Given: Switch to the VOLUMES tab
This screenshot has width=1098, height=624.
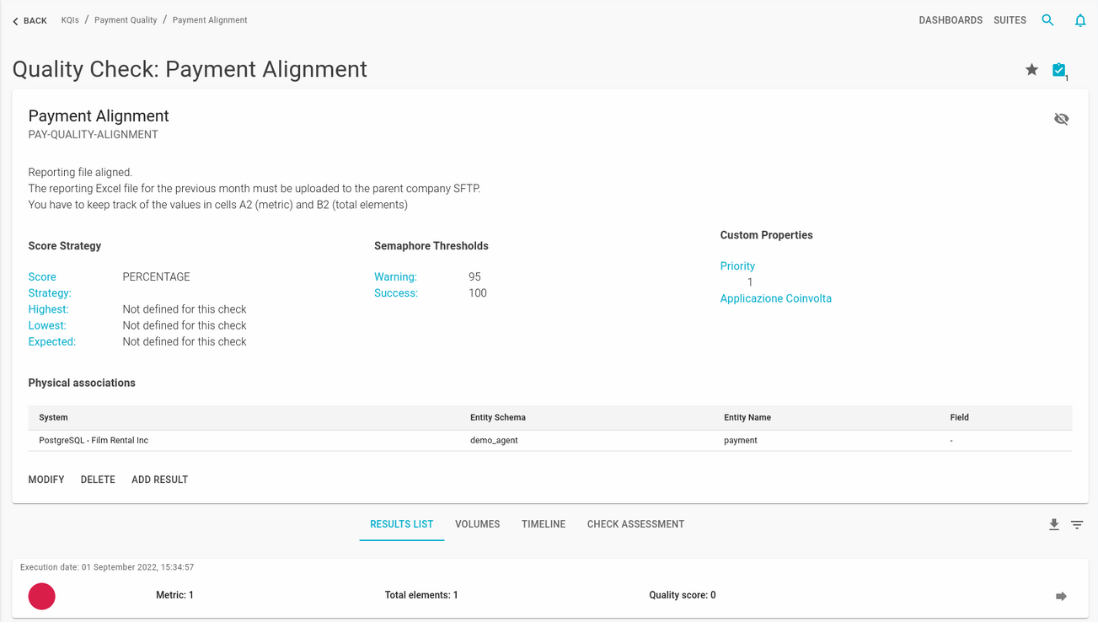Looking at the screenshot, I should pos(478,525).
